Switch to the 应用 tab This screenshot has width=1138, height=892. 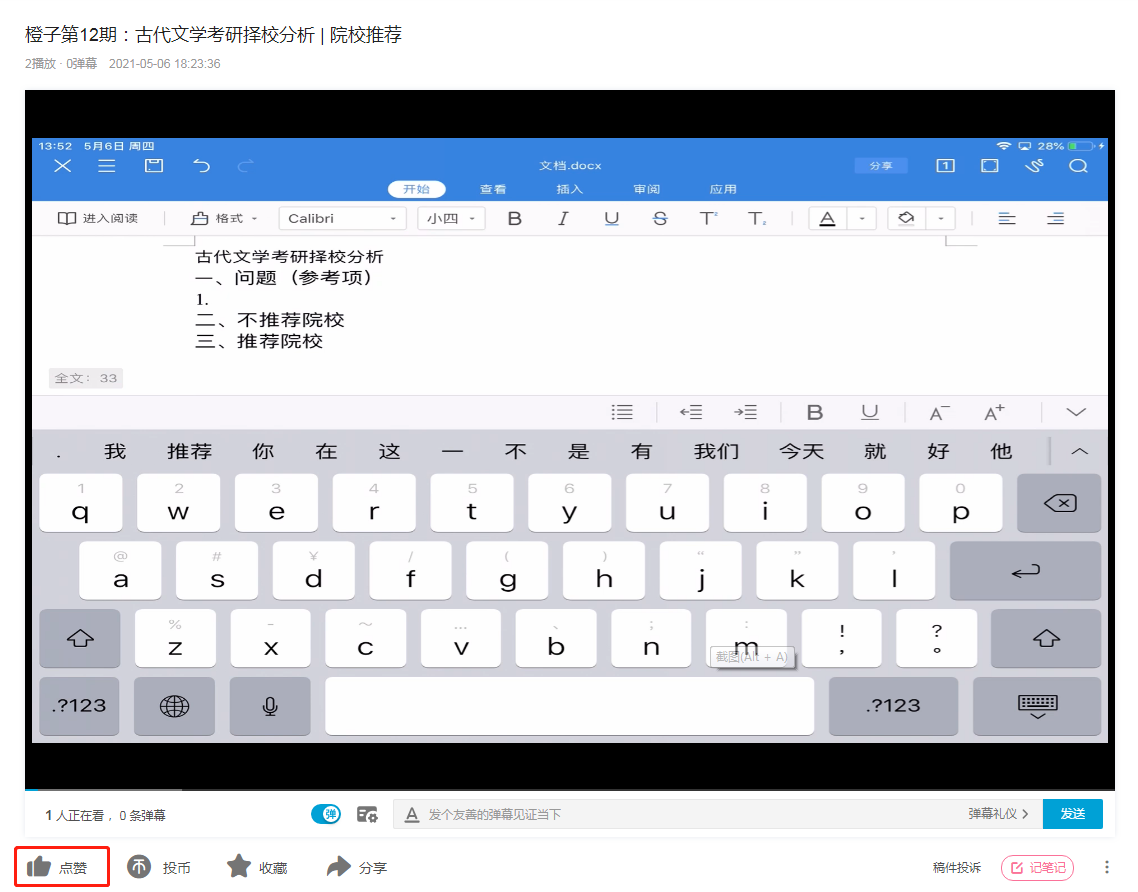(x=723, y=189)
